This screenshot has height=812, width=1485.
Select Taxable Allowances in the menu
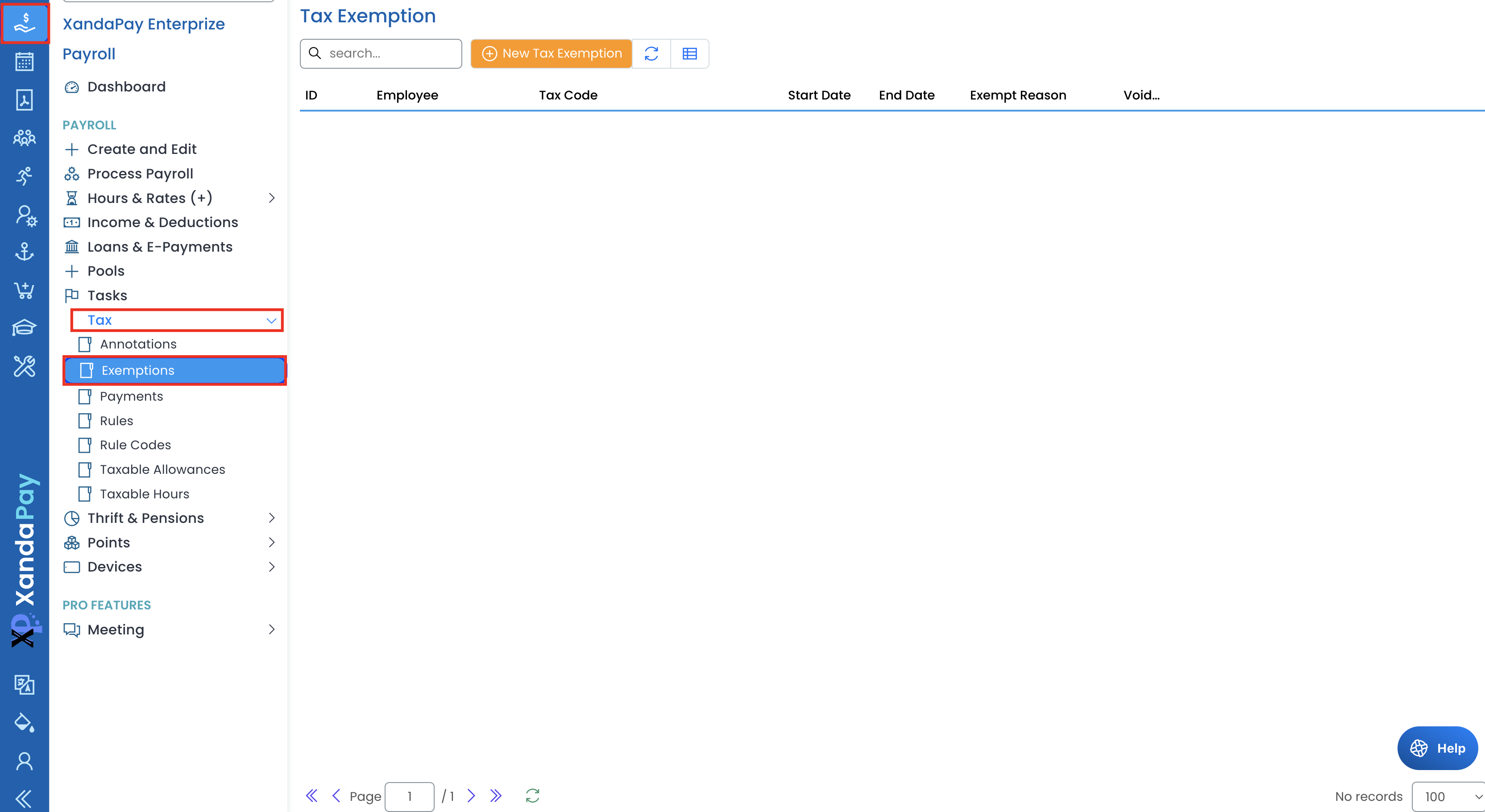162,470
